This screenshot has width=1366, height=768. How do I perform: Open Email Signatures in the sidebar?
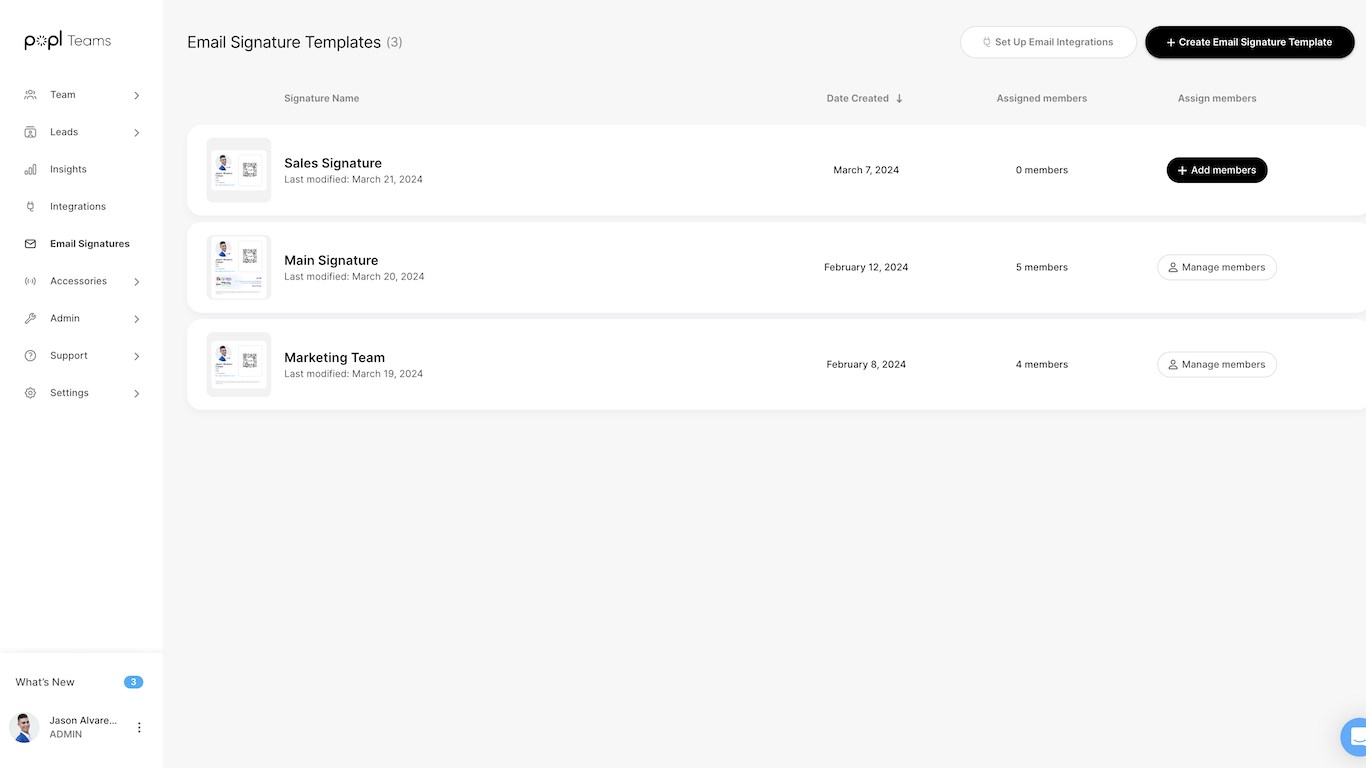[x=89, y=244]
